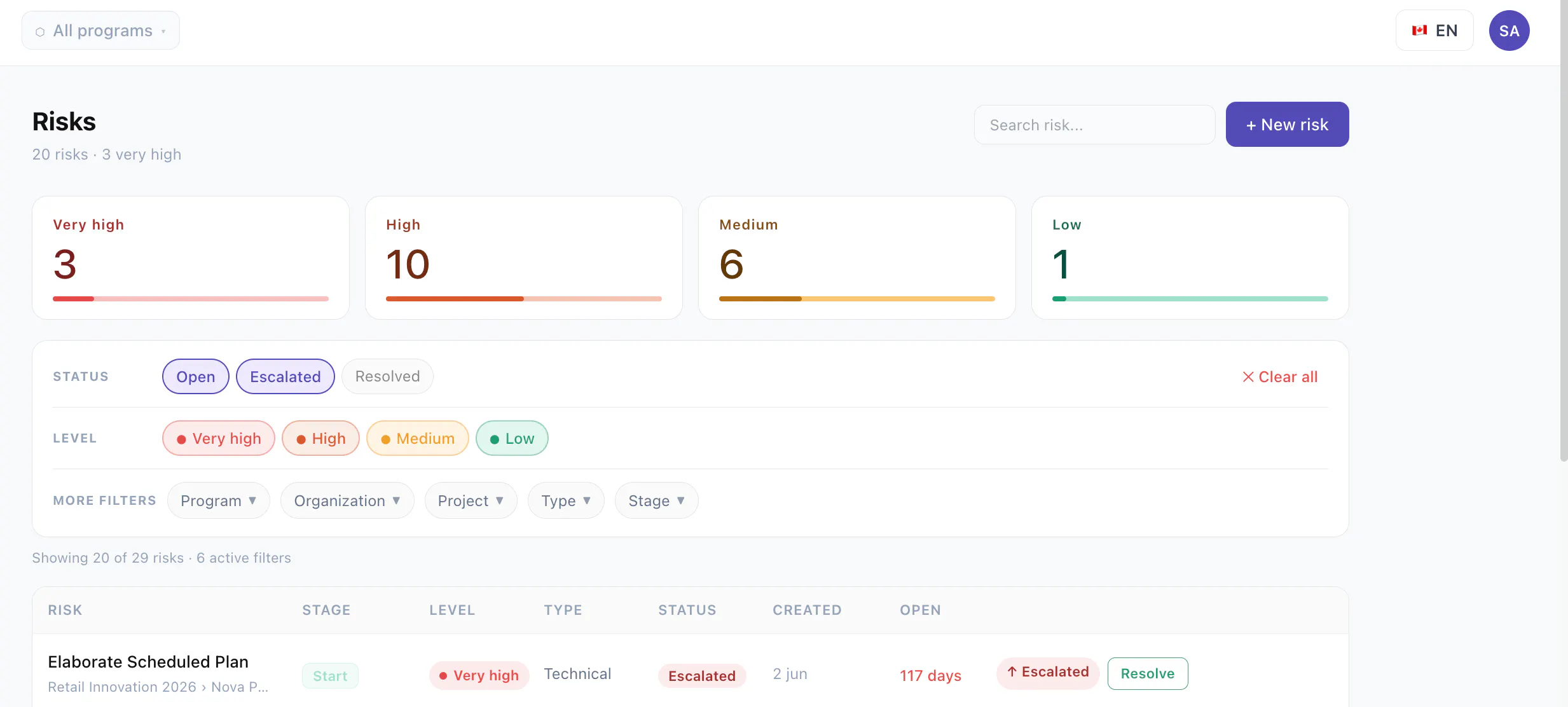
Task: Expand the Type filter dropdown
Action: coord(566,500)
